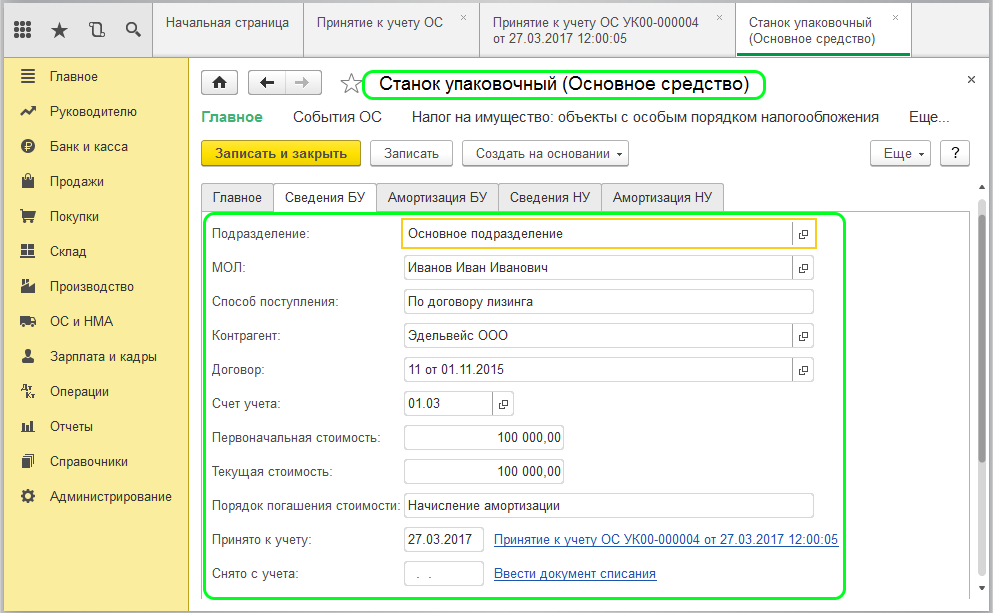Close the Станок упаковочный top tab
This screenshot has height=613, width=993.
click(895, 18)
